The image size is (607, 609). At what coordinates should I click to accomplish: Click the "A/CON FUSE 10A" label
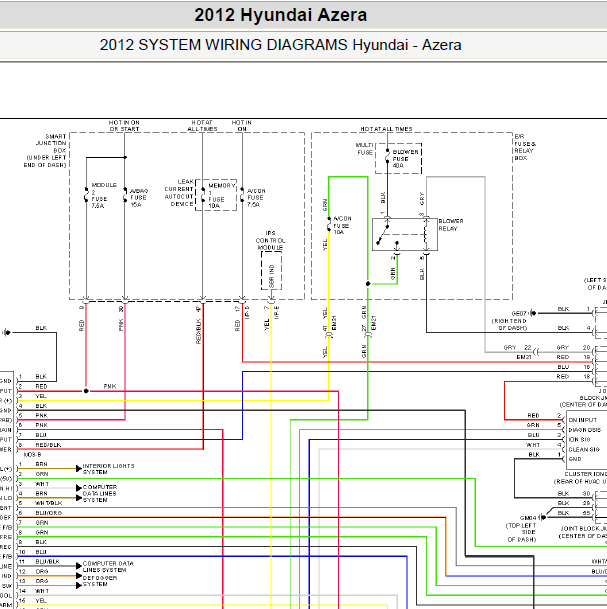pos(342,225)
